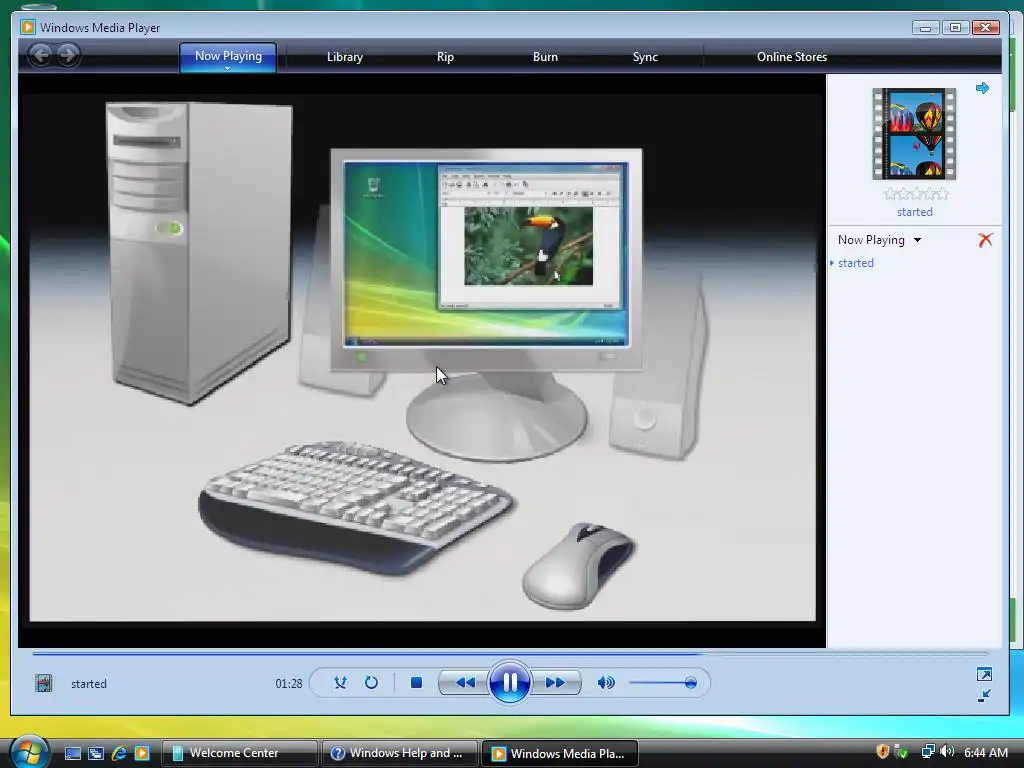Mute the sound with the speaker button
The image size is (1024, 768).
606,683
